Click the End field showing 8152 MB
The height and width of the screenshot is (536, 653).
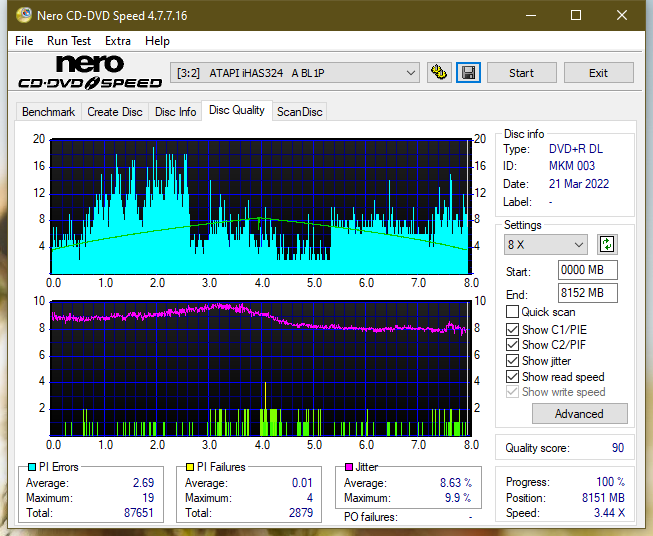click(x=587, y=293)
